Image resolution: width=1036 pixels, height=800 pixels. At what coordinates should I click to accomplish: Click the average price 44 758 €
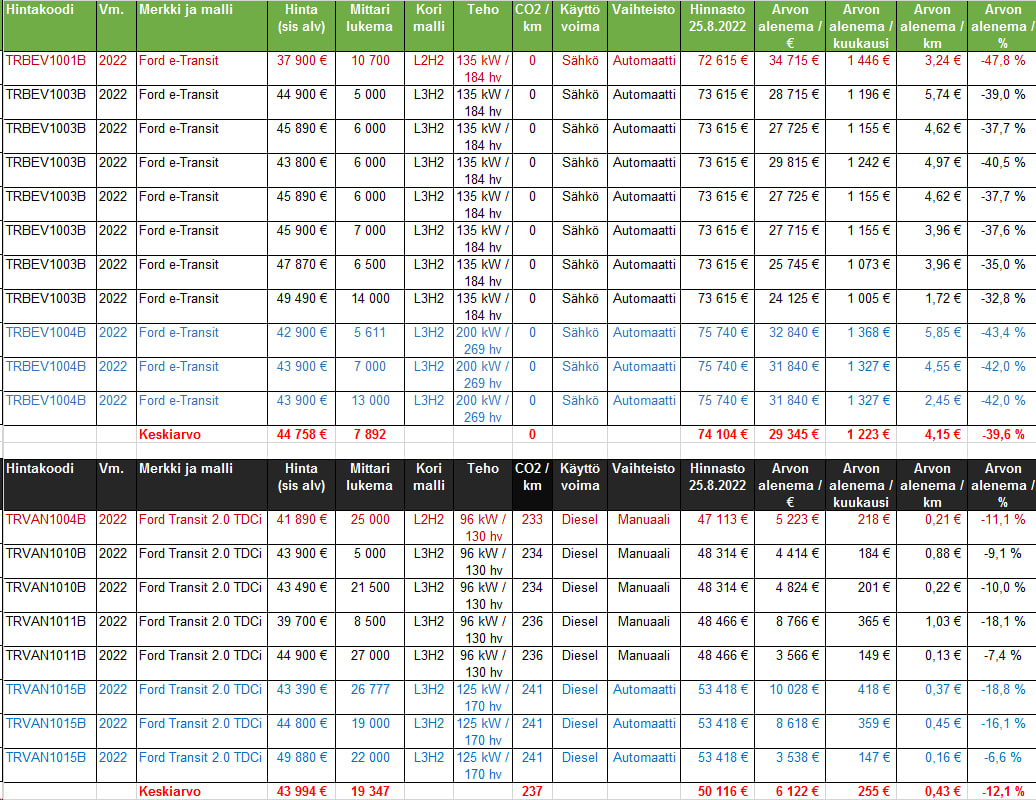pyautogui.click(x=301, y=434)
